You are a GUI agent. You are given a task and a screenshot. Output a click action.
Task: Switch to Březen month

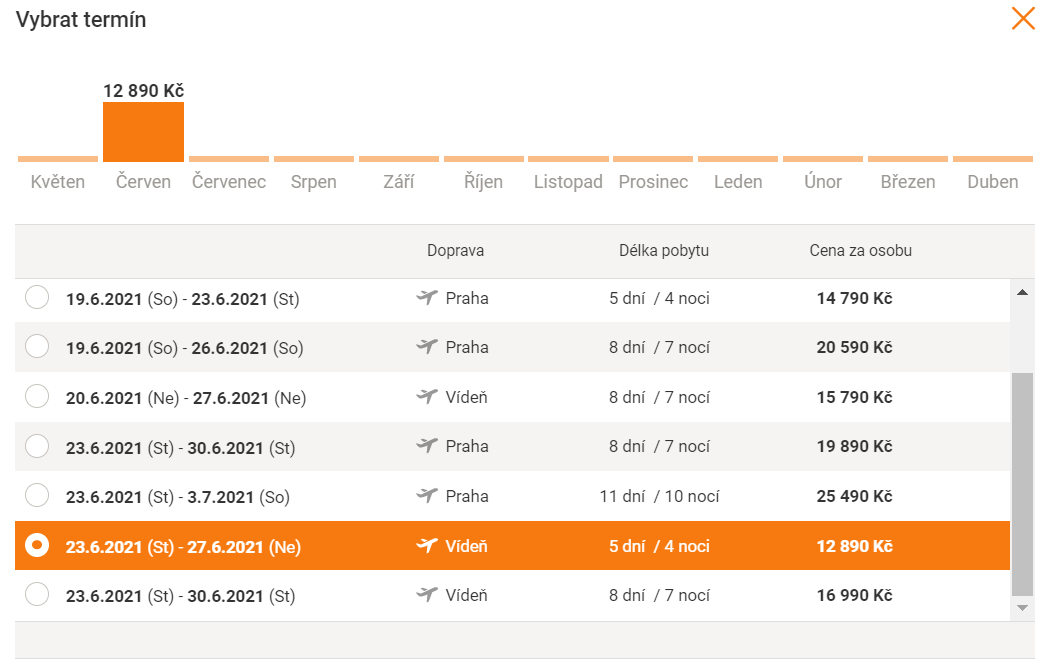[908, 181]
